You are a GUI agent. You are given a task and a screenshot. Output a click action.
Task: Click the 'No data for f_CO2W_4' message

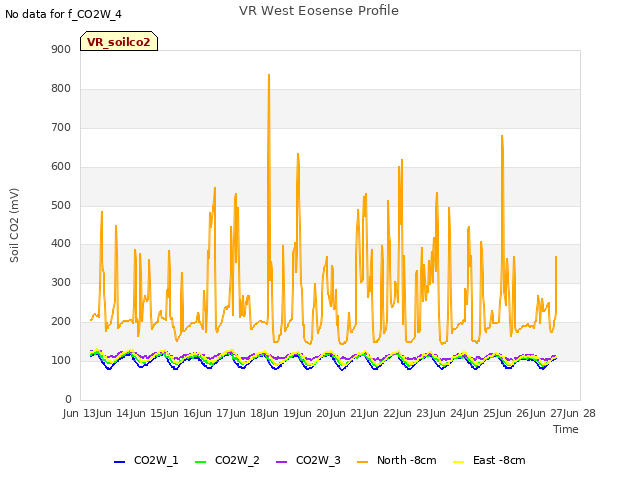point(63,15)
